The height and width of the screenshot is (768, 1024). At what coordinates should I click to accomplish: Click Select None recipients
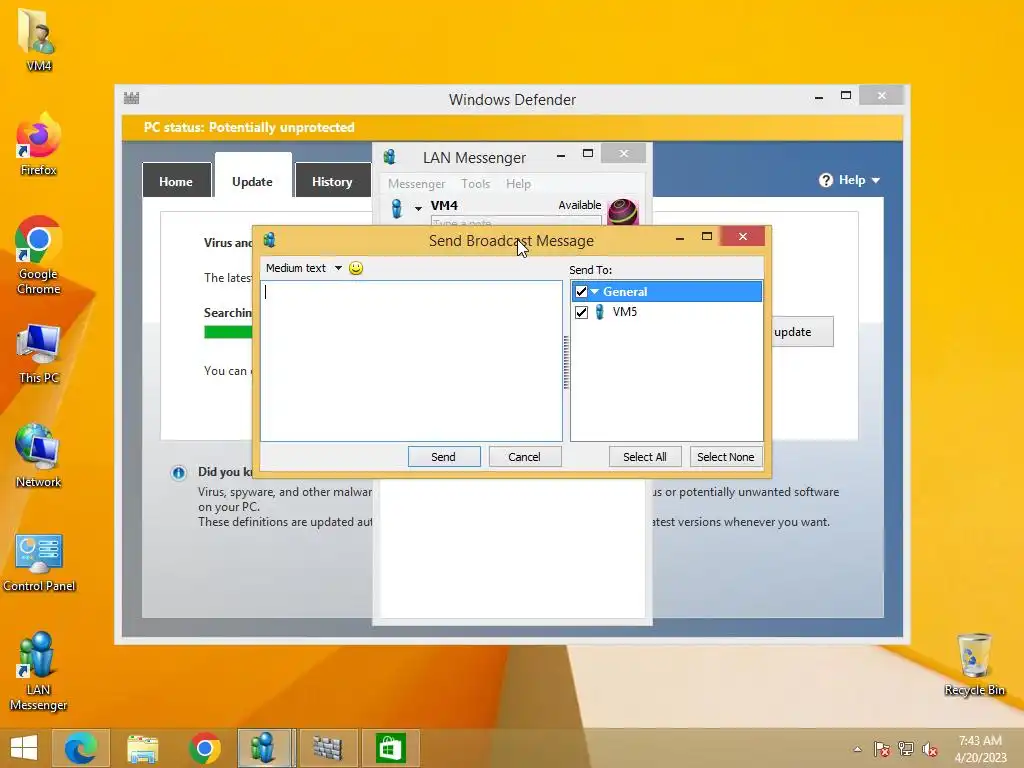pyautogui.click(x=726, y=457)
